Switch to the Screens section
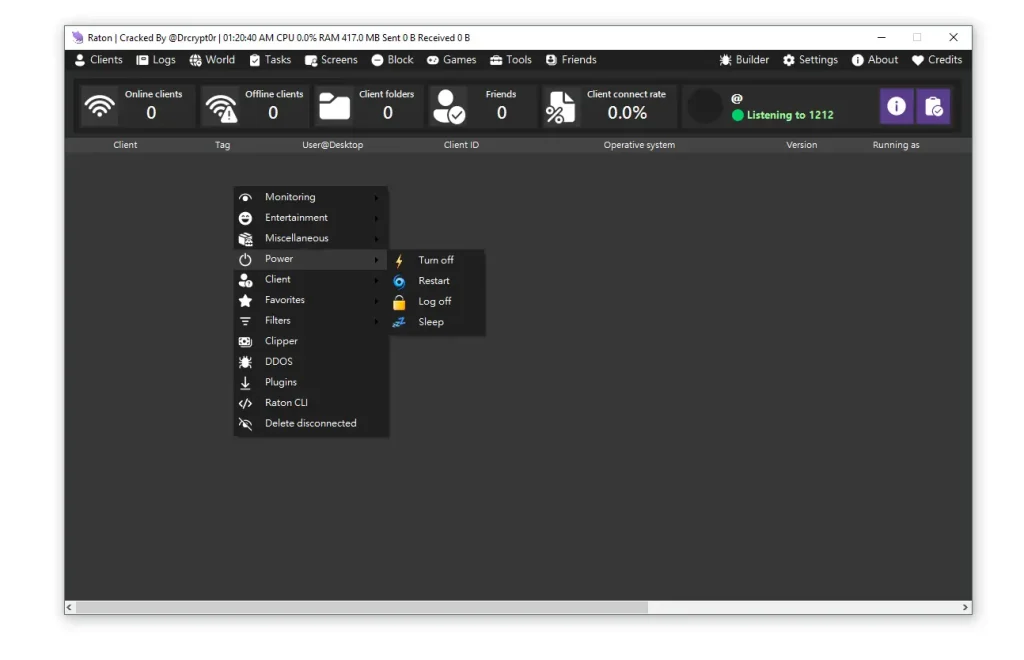This screenshot has height=660, width=1024. tap(331, 60)
